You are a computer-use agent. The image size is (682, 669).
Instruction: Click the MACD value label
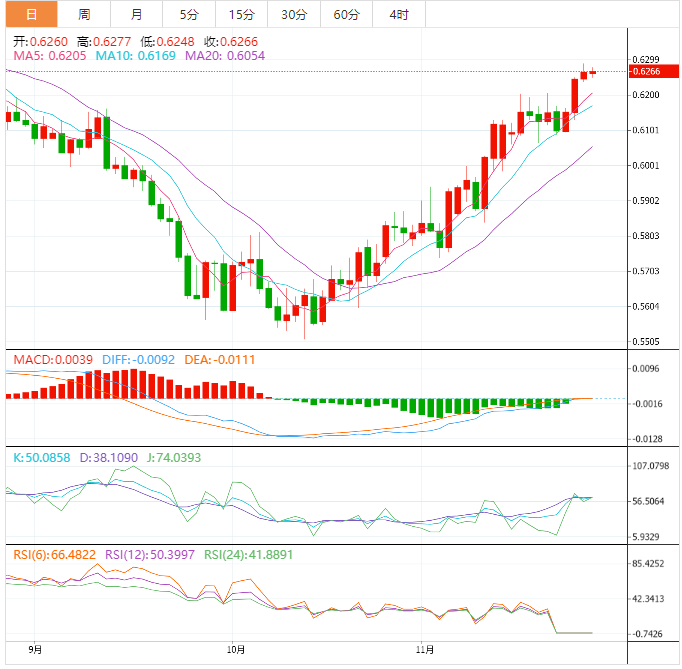pos(50,358)
